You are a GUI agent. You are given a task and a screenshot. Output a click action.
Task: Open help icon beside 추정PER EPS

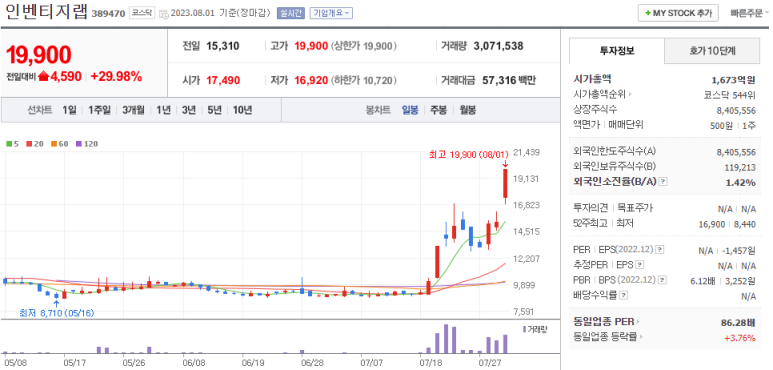coord(640,265)
